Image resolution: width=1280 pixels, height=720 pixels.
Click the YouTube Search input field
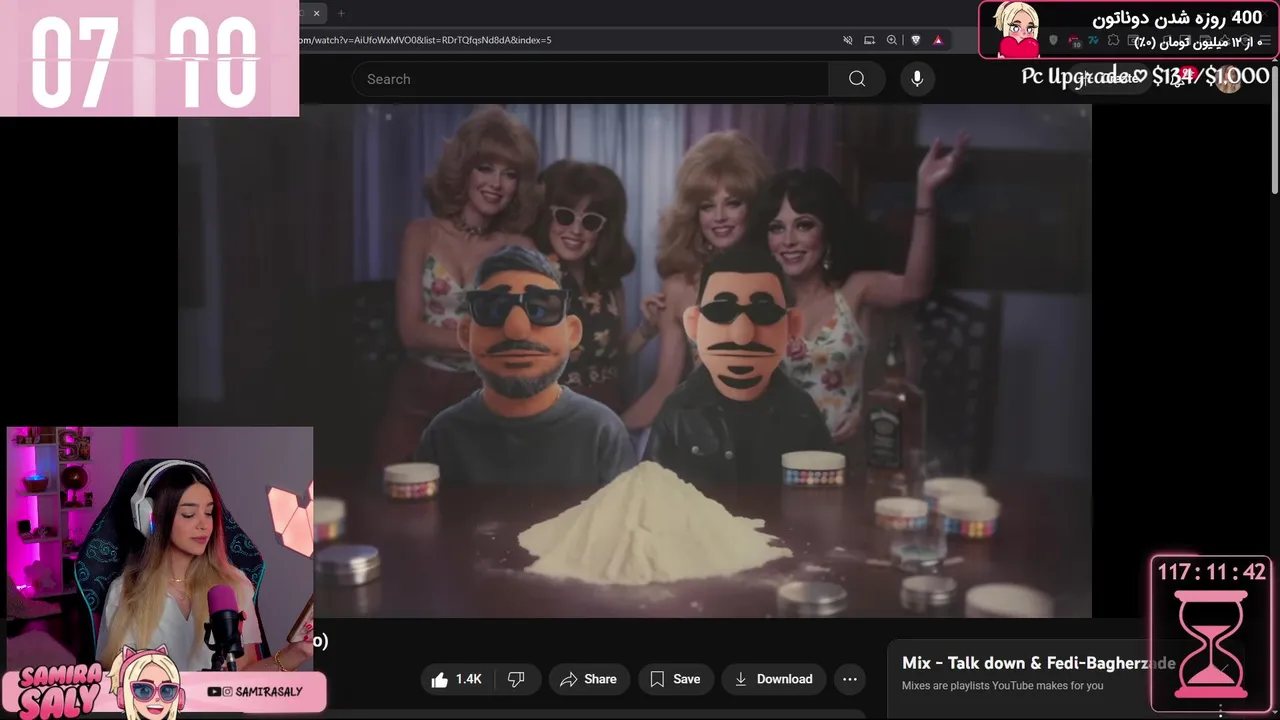[x=590, y=79]
